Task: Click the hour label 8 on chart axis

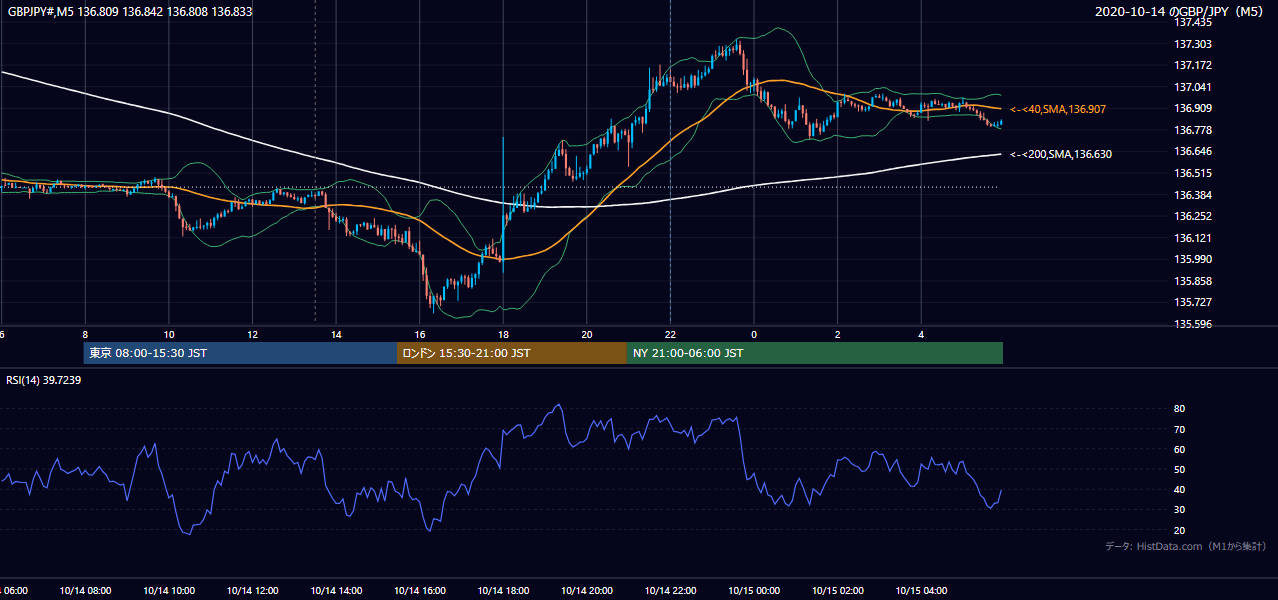Action: 85,335
